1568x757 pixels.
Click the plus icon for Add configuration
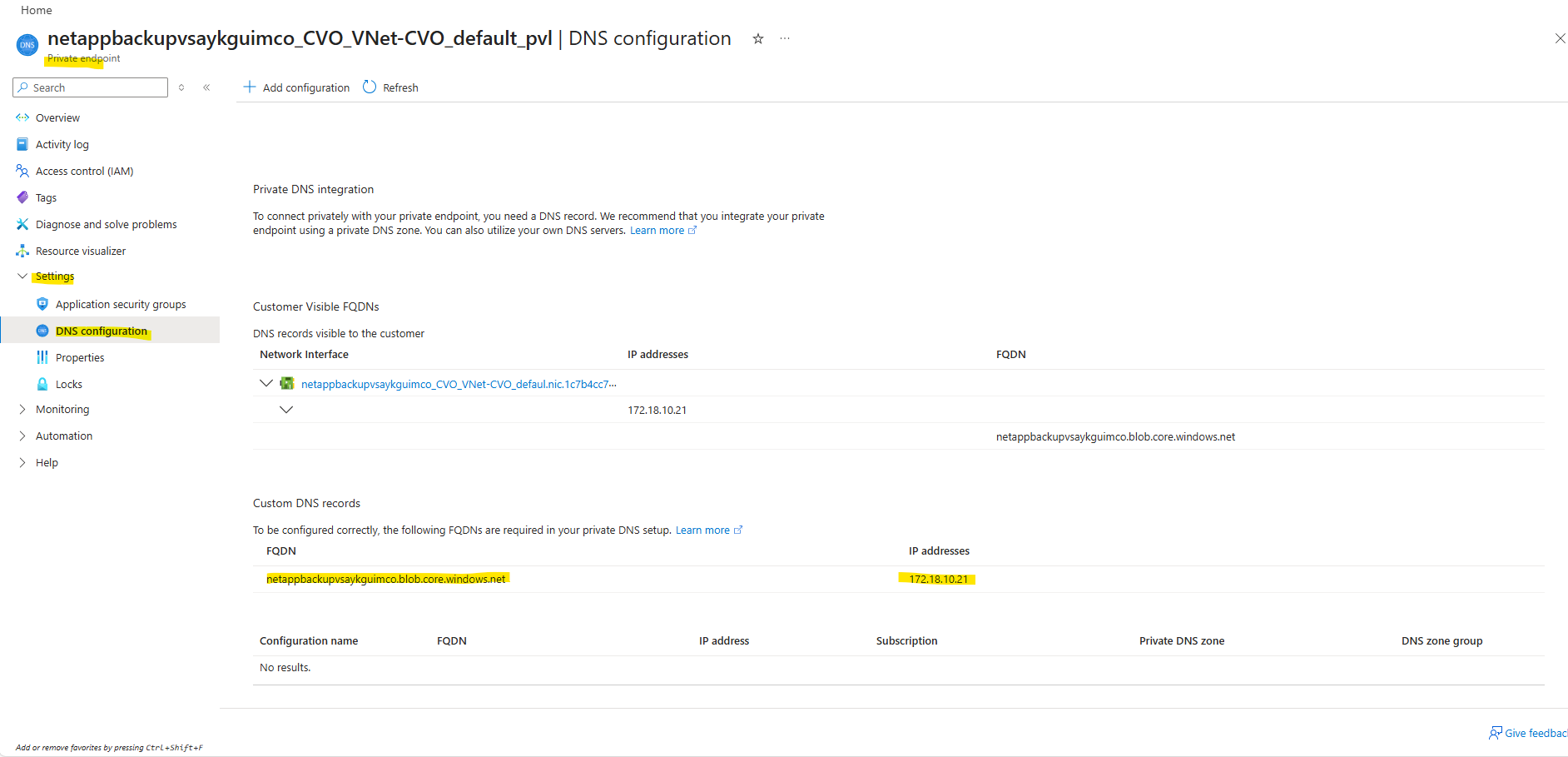(250, 87)
